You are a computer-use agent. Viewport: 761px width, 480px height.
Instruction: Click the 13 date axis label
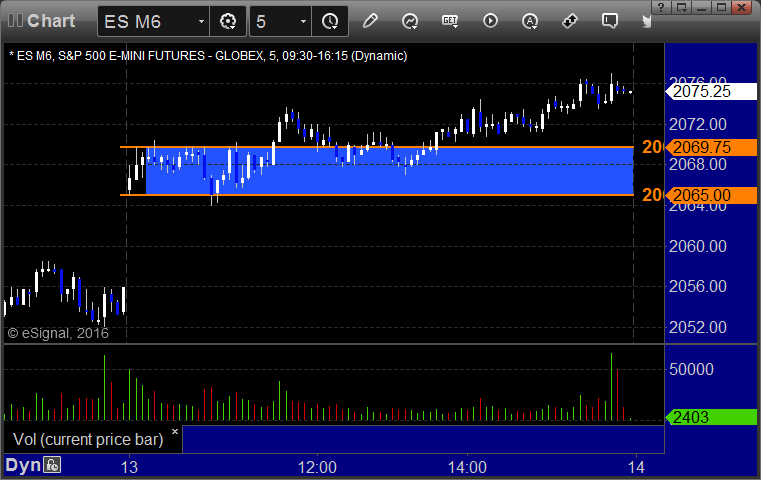[129, 467]
